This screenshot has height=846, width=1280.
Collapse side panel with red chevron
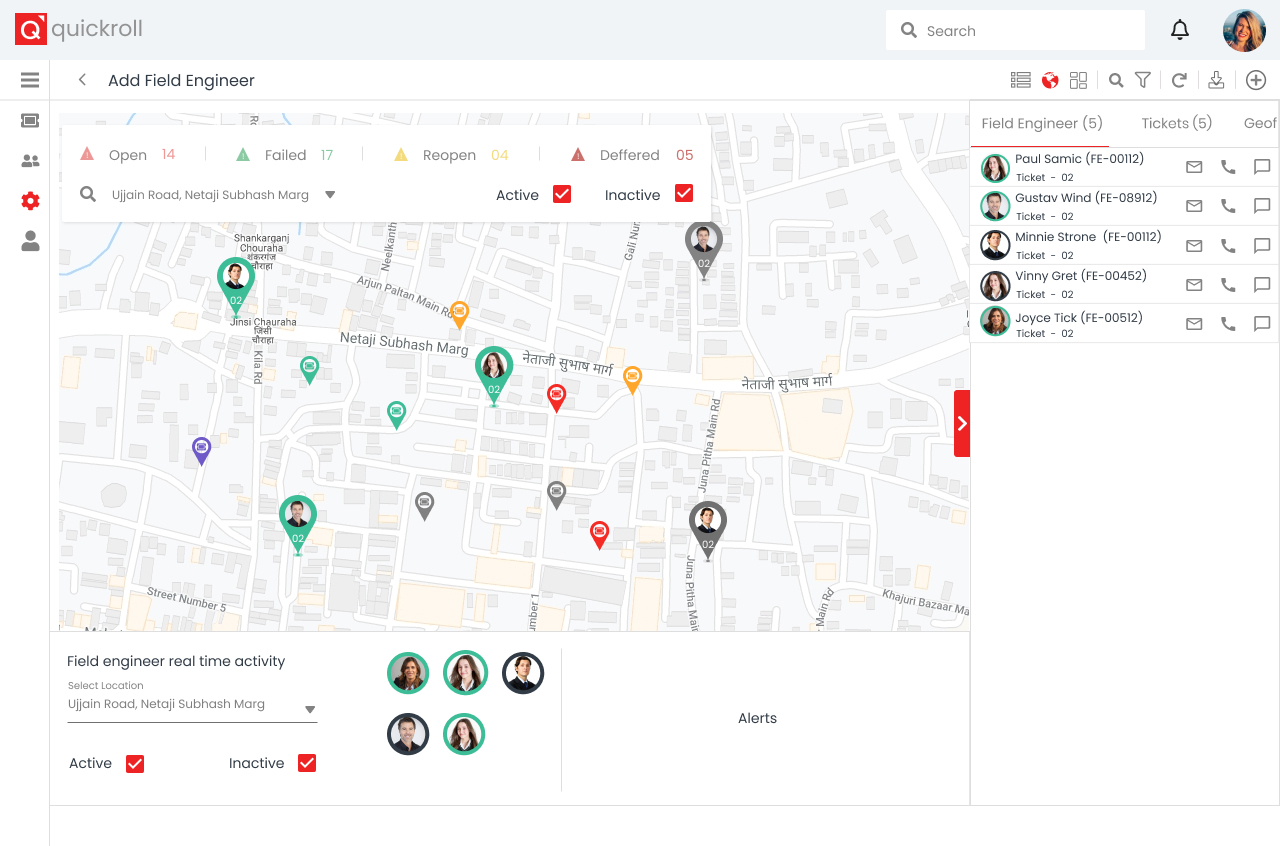coord(962,423)
